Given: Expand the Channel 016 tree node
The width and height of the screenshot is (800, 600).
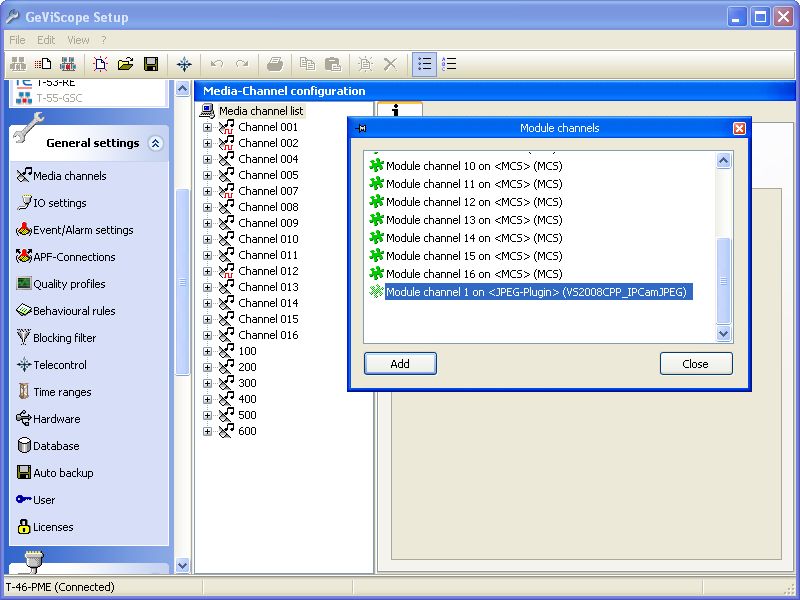Looking at the screenshot, I should click(208, 335).
